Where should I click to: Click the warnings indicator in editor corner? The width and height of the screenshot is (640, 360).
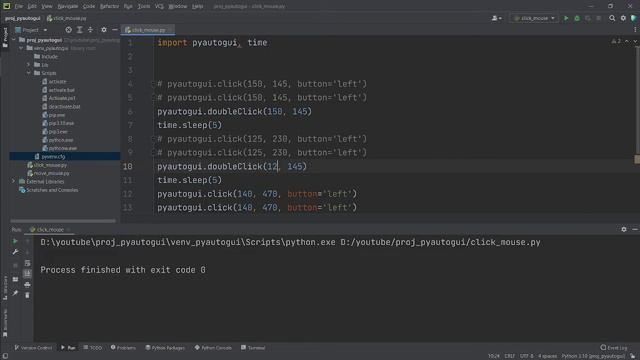click(616, 41)
